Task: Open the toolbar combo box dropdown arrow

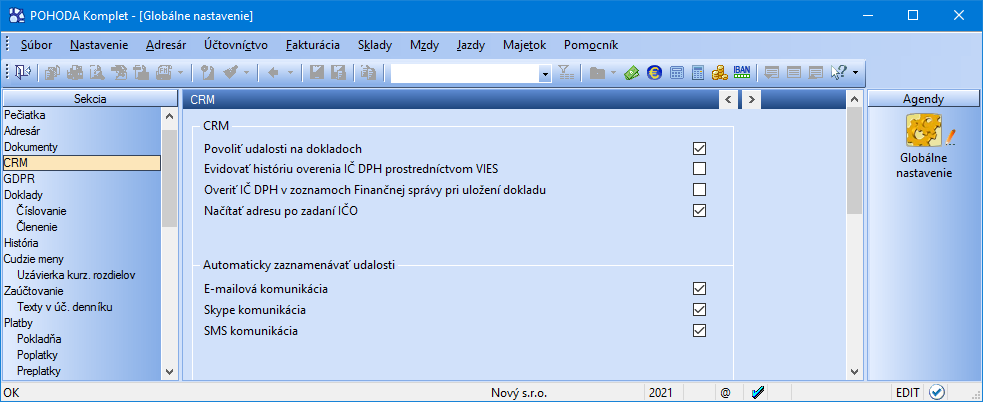Action: 545,74
